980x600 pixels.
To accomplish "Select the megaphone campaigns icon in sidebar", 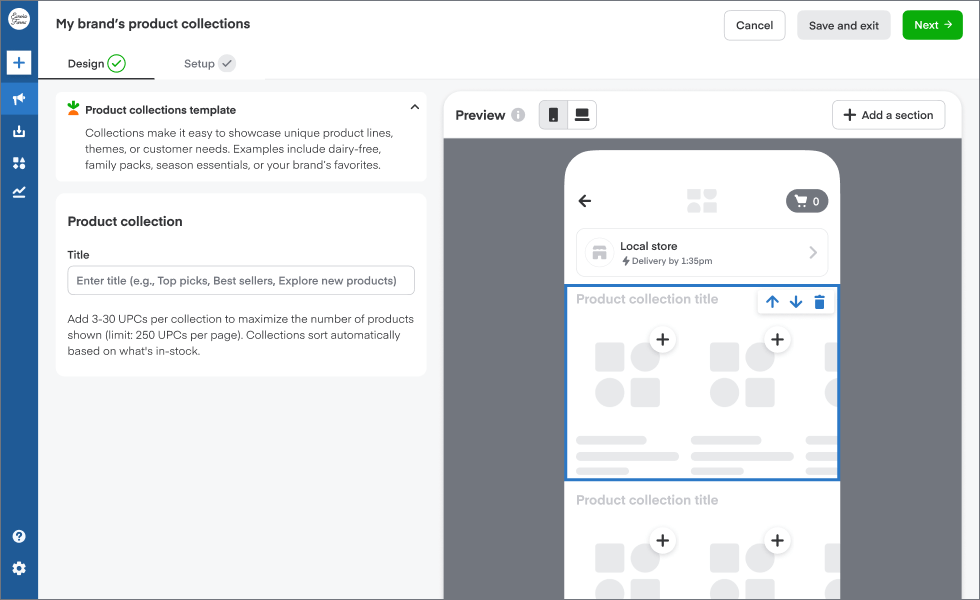I will pos(18,98).
